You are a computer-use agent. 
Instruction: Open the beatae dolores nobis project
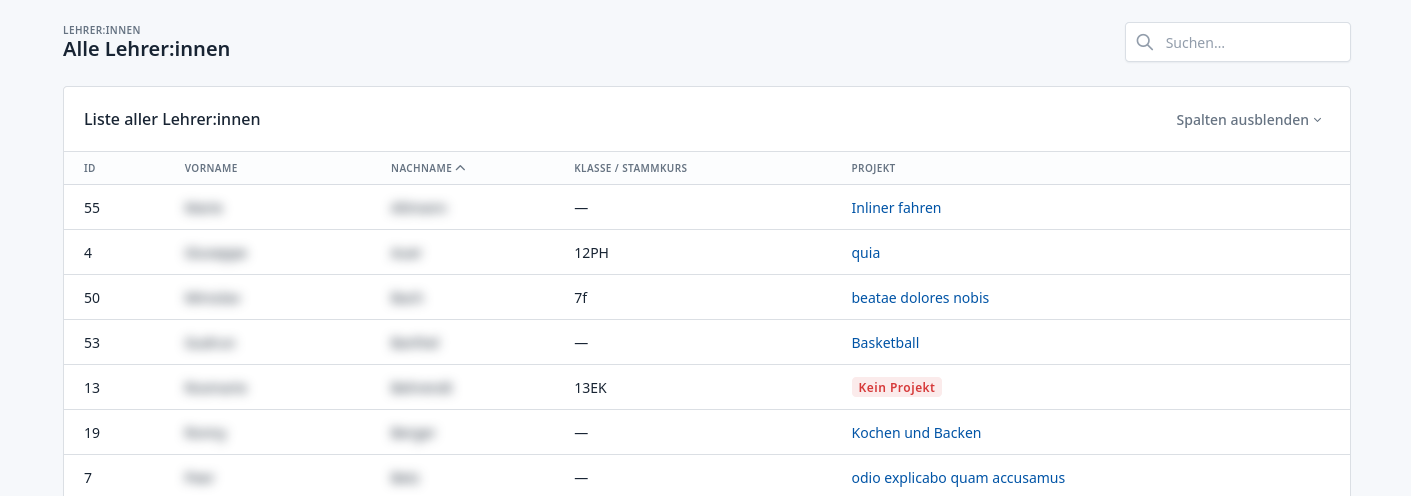920,298
